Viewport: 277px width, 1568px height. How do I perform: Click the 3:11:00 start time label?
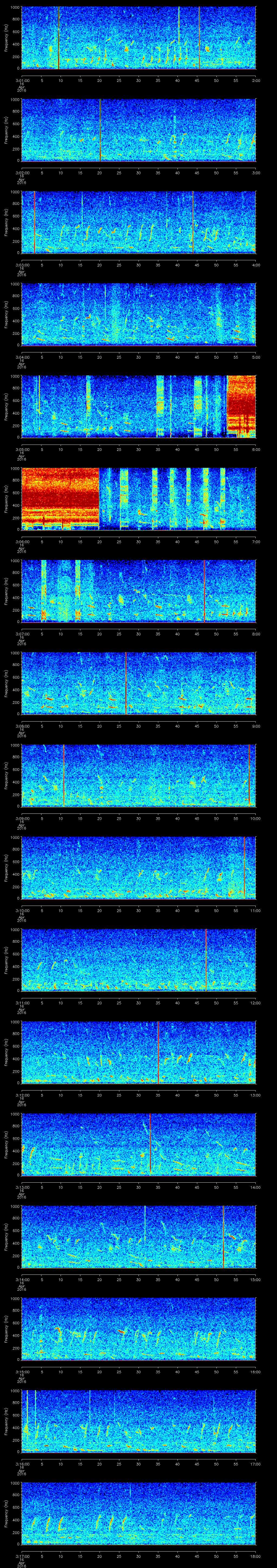22,1003
